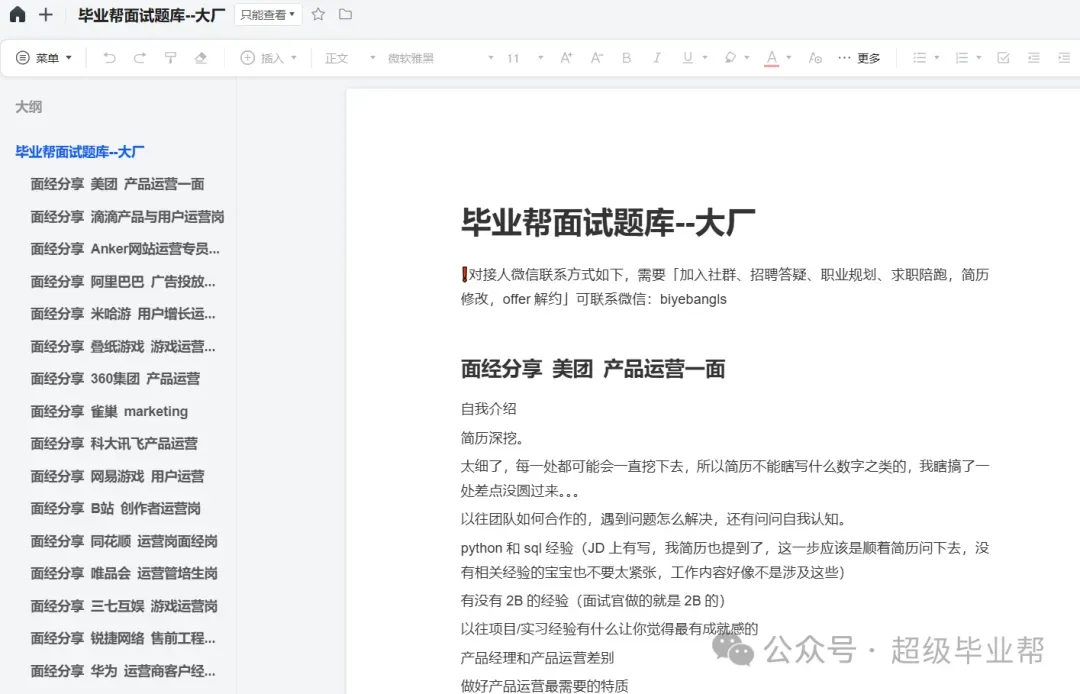Insert checkbox task list
The width and height of the screenshot is (1080, 694).
[1003, 58]
